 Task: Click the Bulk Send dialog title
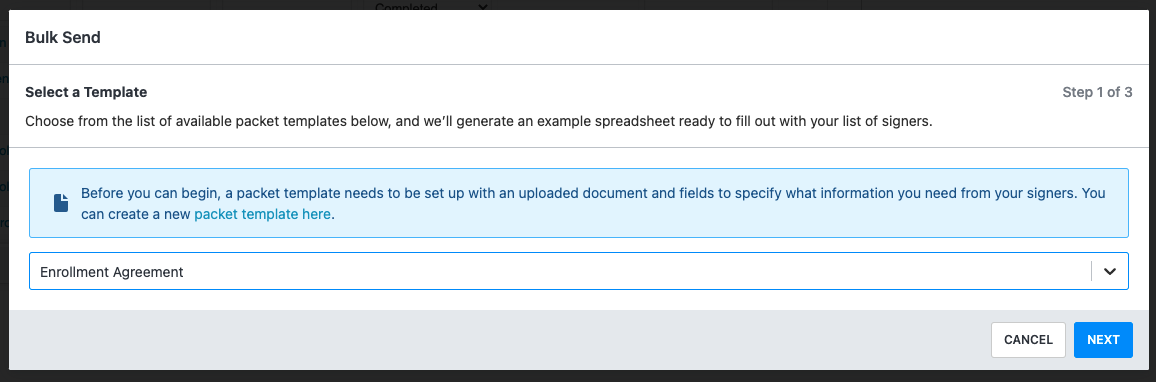pyautogui.click(x=63, y=38)
